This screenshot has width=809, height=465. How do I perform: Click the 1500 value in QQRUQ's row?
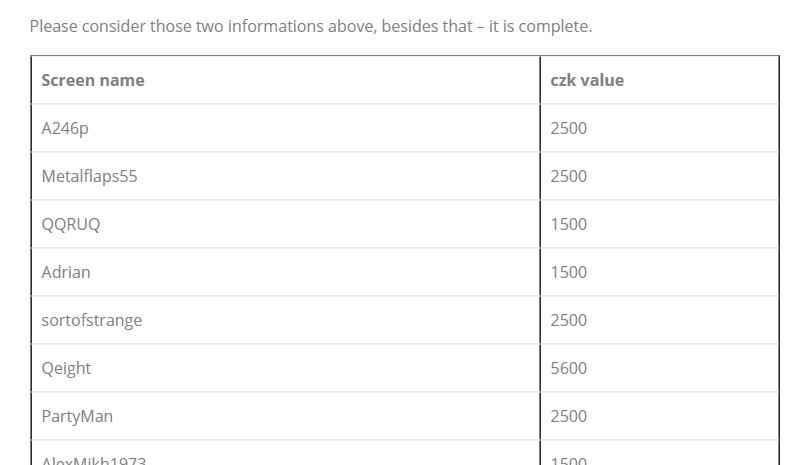pyautogui.click(x=568, y=224)
